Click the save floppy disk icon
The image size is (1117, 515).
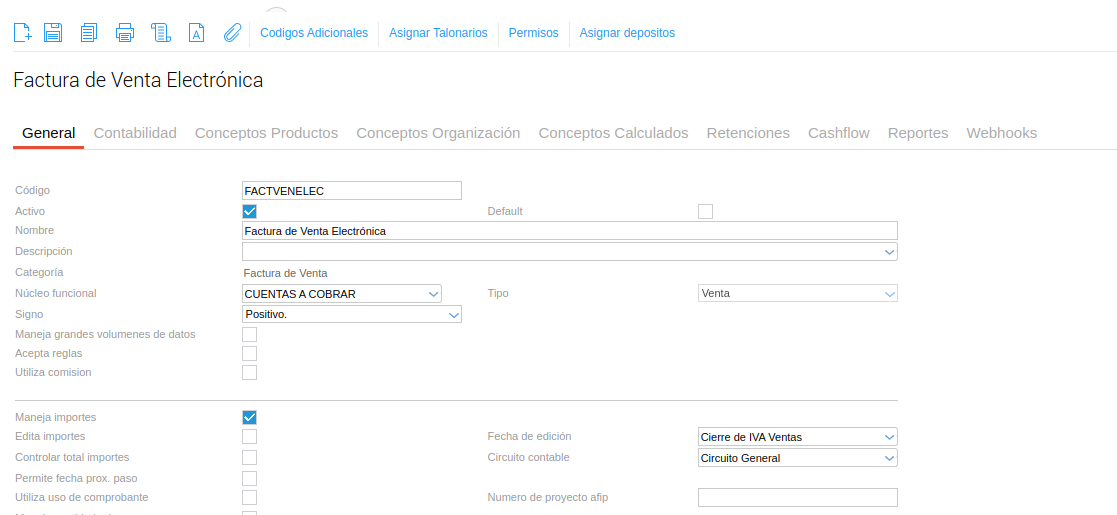(53, 32)
